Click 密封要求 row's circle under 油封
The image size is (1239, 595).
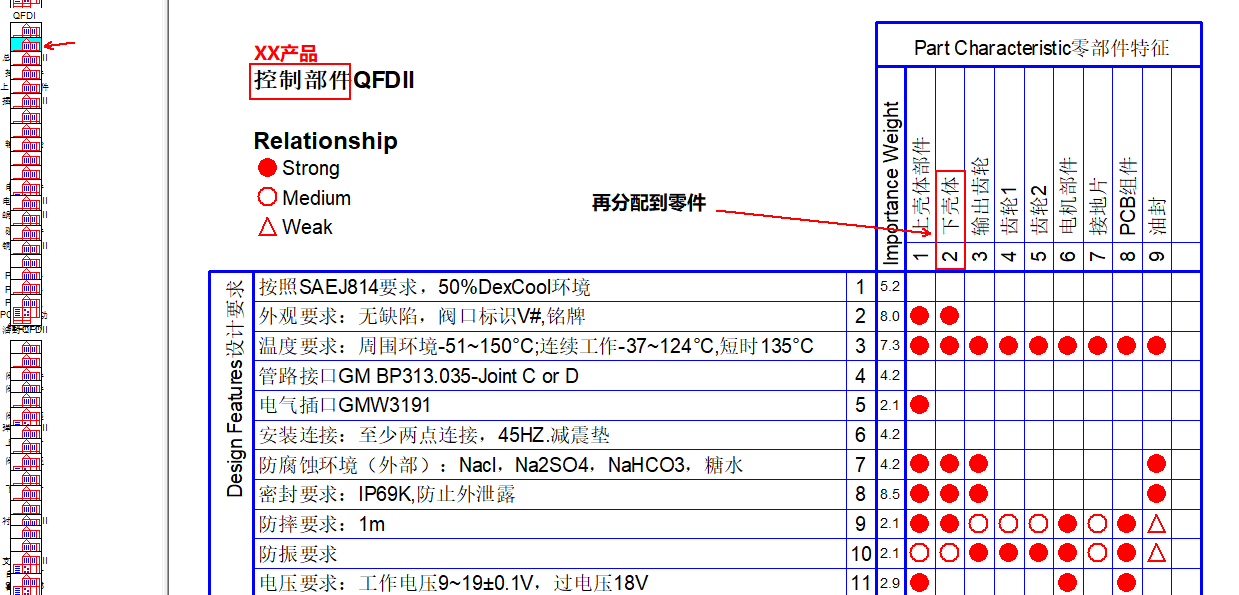coord(1157,493)
